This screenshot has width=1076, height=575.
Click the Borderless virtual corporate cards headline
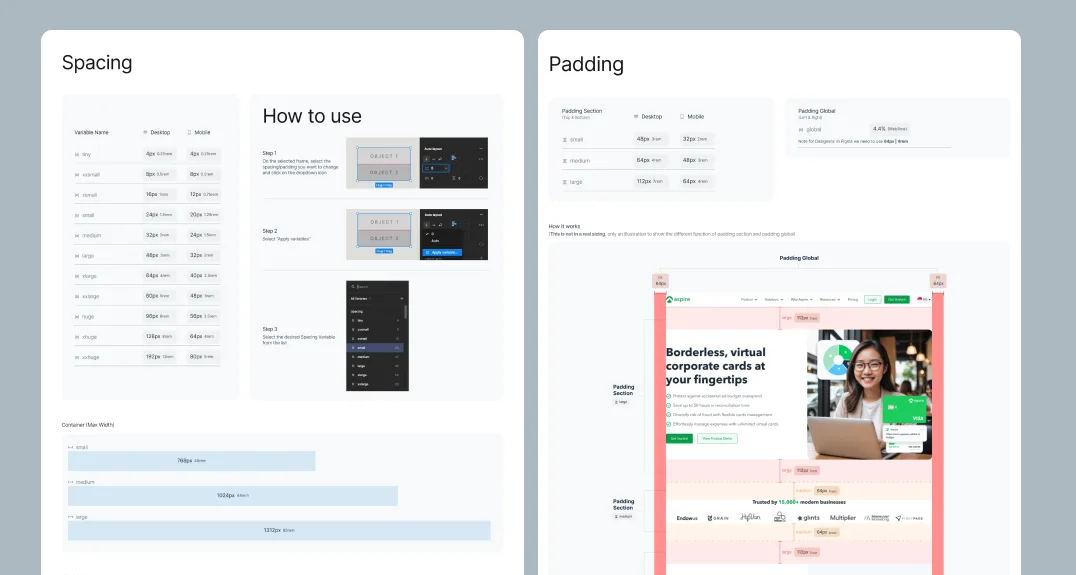coord(716,366)
